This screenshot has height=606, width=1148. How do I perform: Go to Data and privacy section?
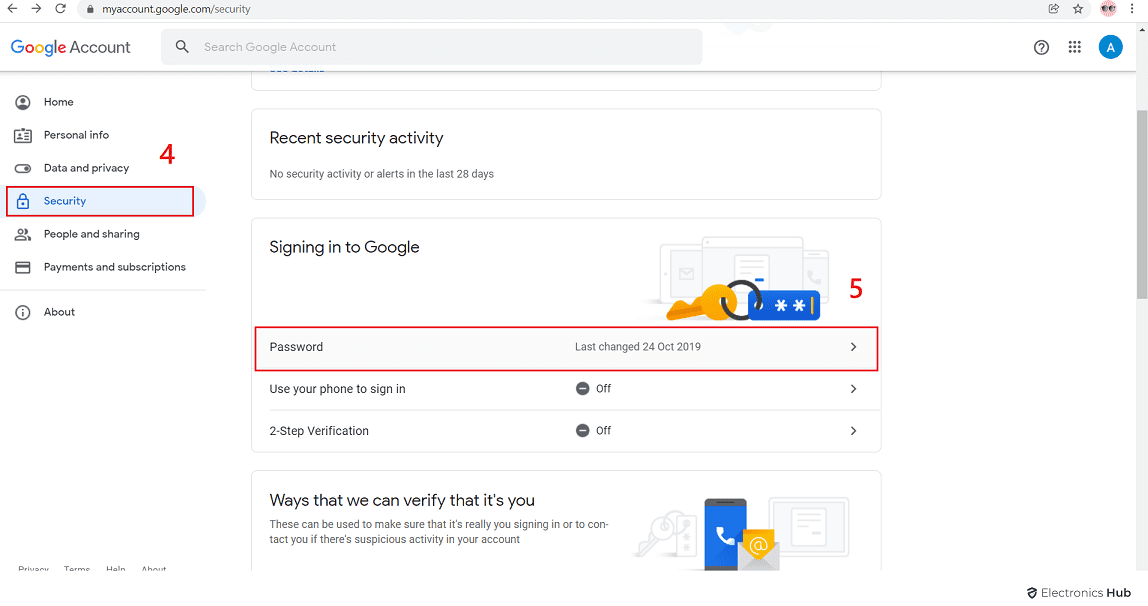pos(86,168)
